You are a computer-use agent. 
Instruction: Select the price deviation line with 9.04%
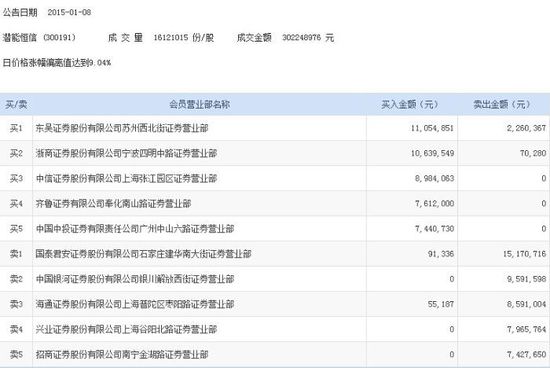click(x=57, y=63)
